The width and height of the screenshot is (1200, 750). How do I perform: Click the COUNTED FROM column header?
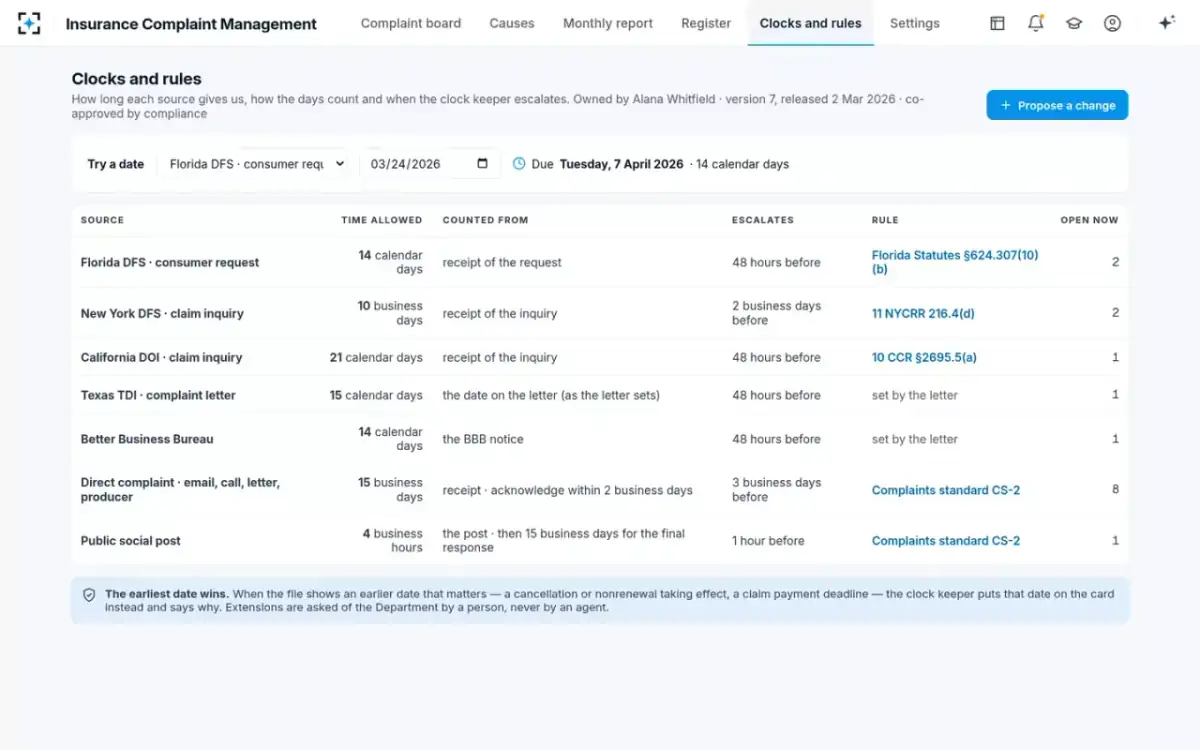pos(485,220)
